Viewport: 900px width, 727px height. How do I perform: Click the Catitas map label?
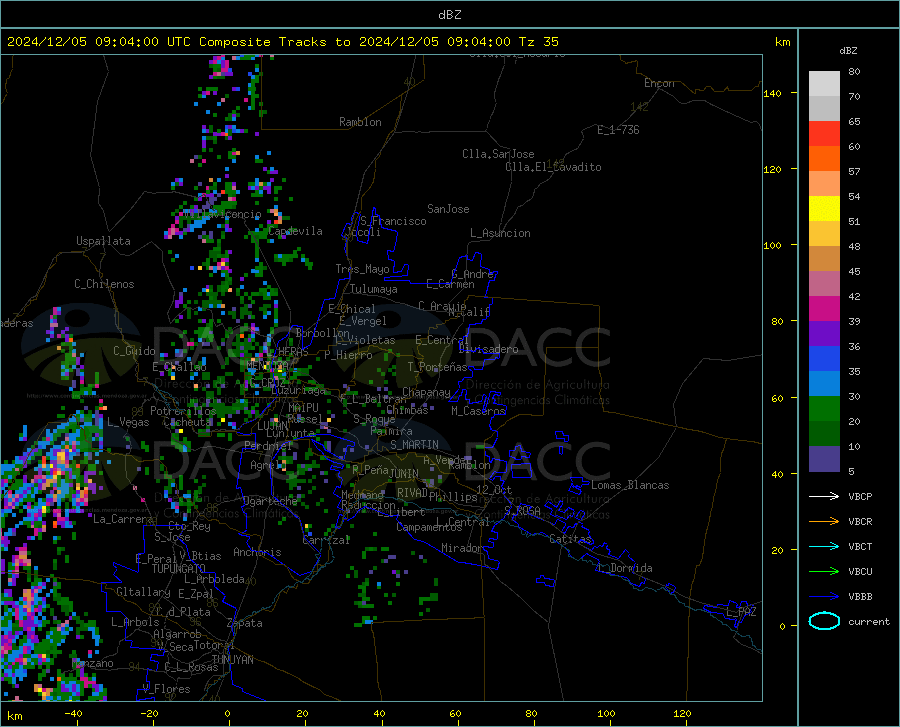tap(570, 539)
